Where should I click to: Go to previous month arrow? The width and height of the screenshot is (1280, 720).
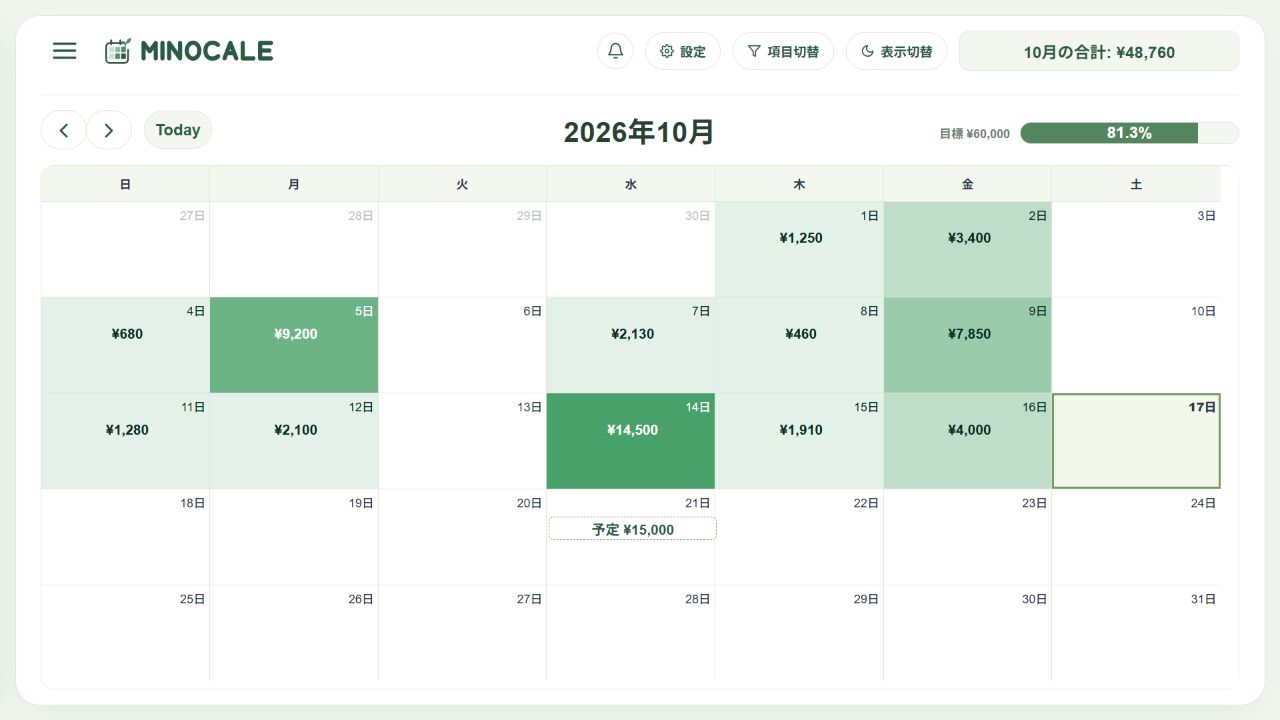64,130
